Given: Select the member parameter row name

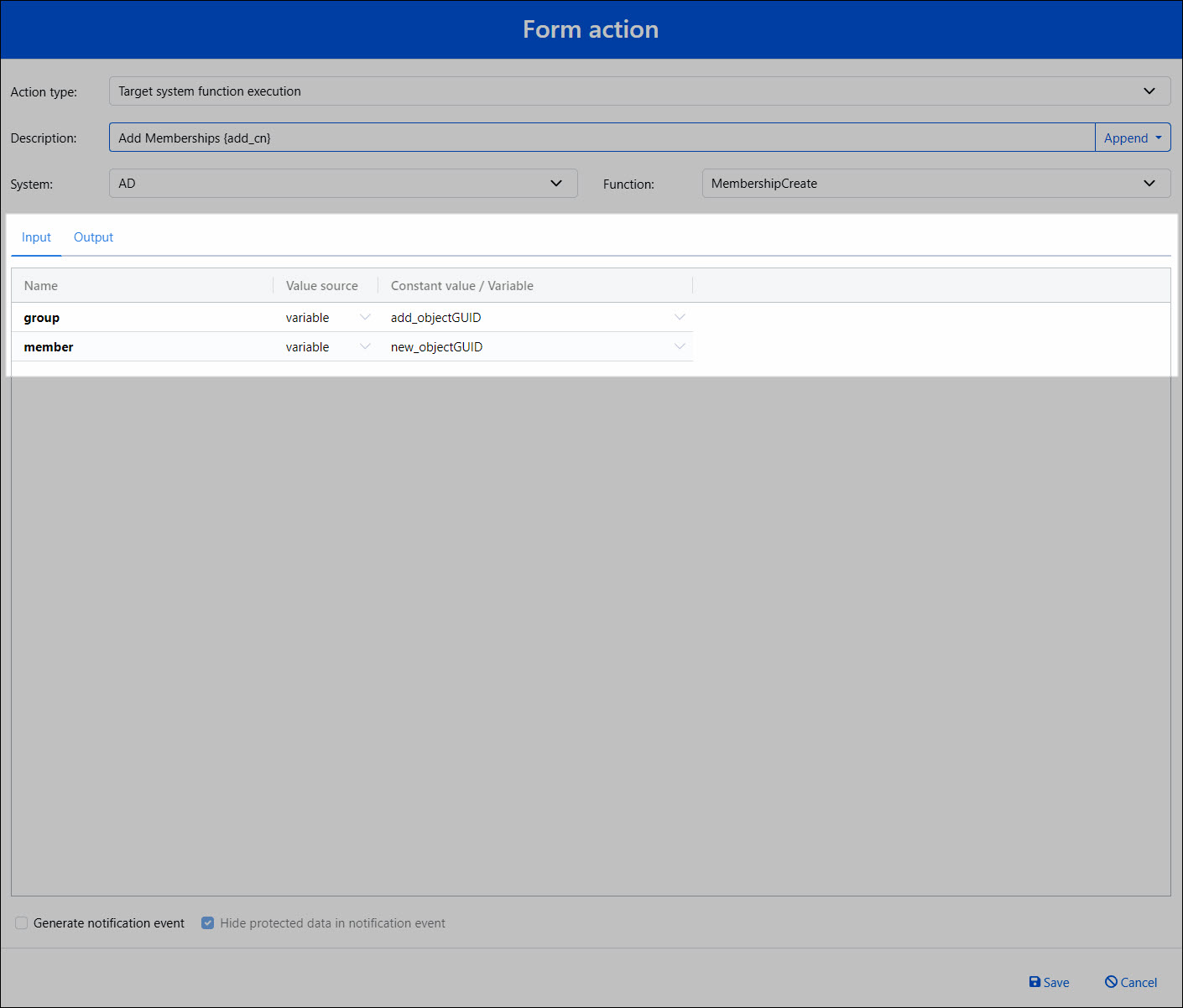Looking at the screenshot, I should 49,347.
